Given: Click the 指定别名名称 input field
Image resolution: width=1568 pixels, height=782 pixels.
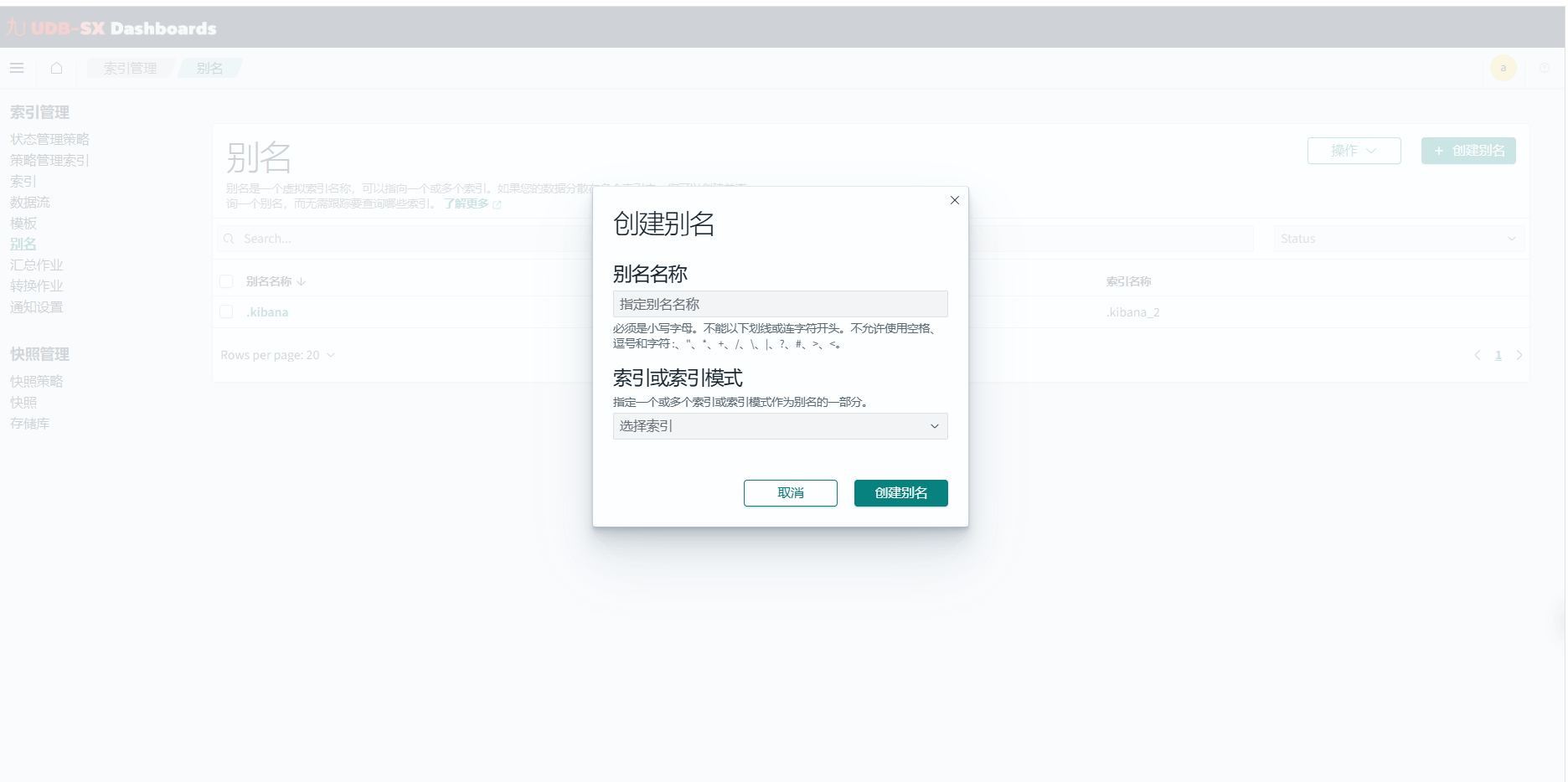Looking at the screenshot, I should pos(780,304).
